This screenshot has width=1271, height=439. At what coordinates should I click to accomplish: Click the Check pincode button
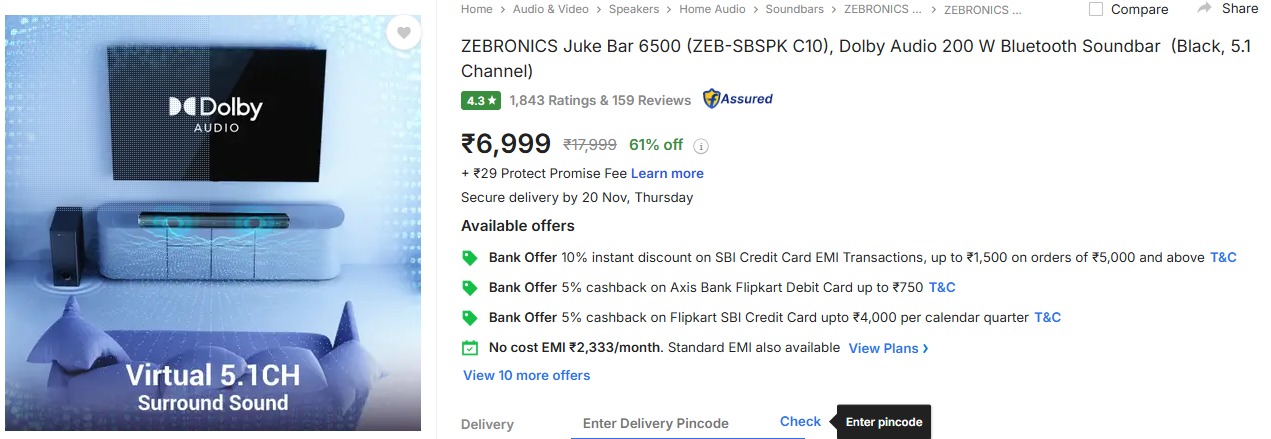(800, 421)
